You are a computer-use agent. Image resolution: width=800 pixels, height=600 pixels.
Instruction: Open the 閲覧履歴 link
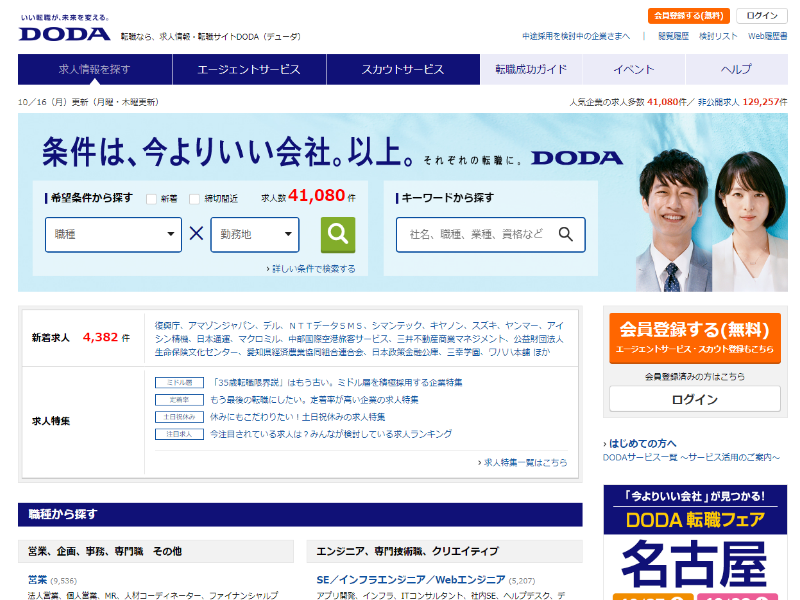pos(673,36)
